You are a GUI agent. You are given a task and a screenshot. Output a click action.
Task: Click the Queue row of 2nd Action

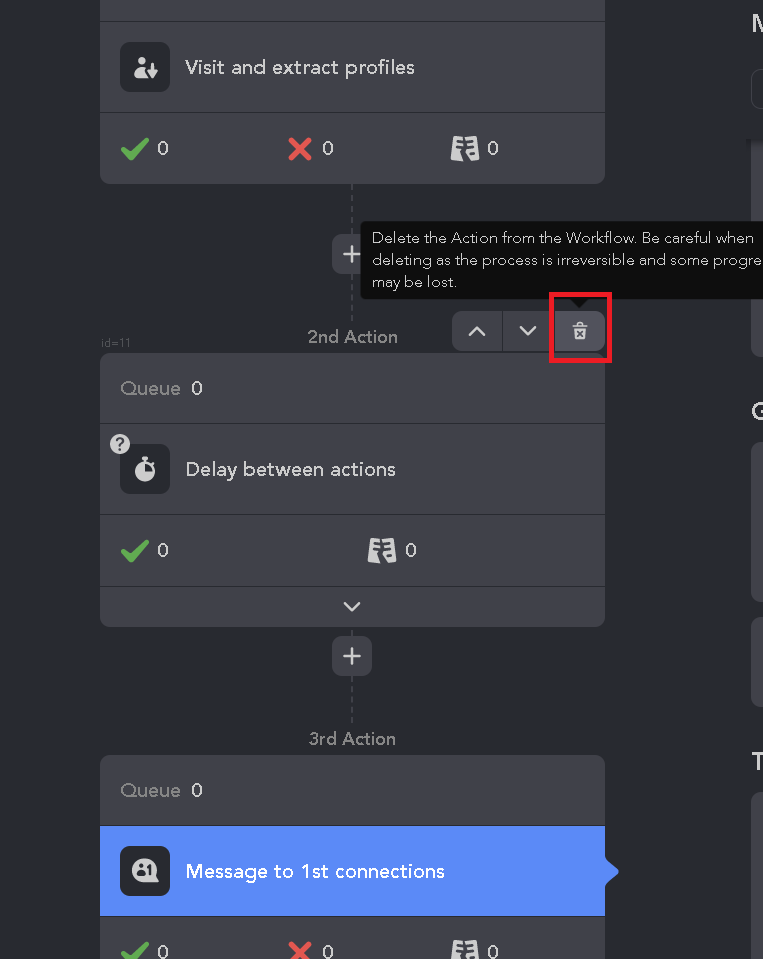pyautogui.click(x=352, y=388)
